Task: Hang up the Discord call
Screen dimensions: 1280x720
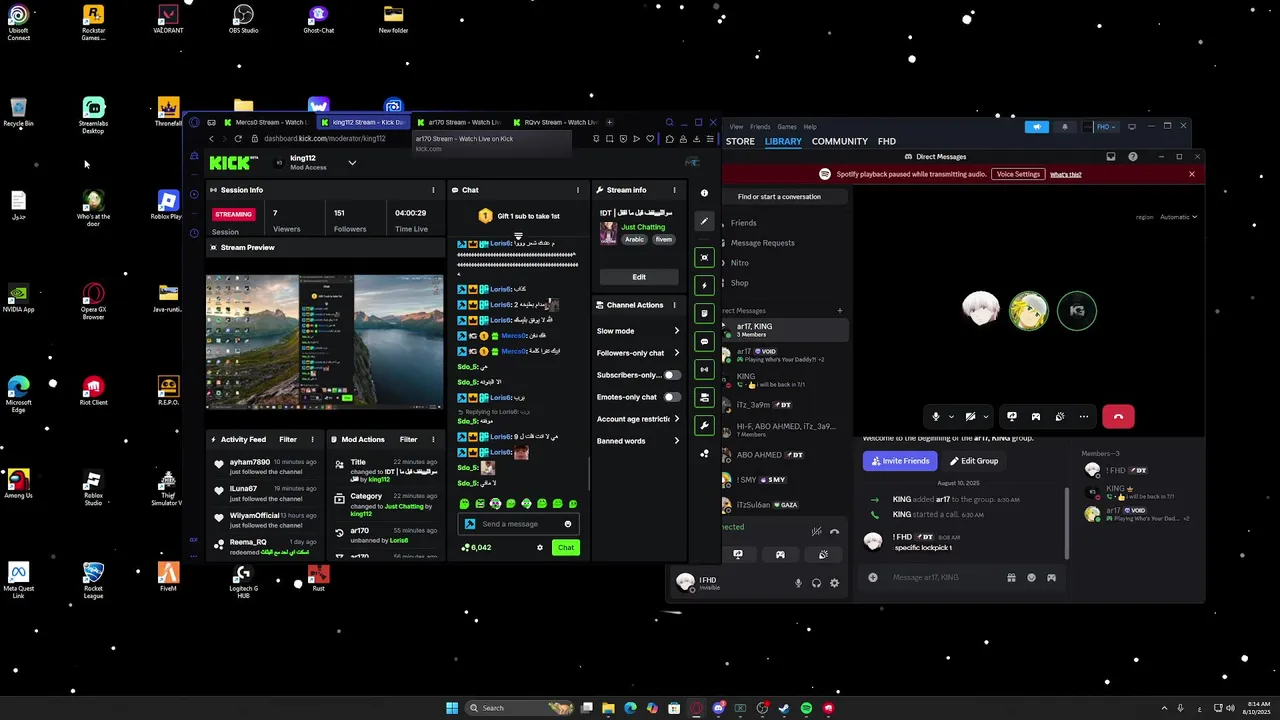Action: (1118, 416)
